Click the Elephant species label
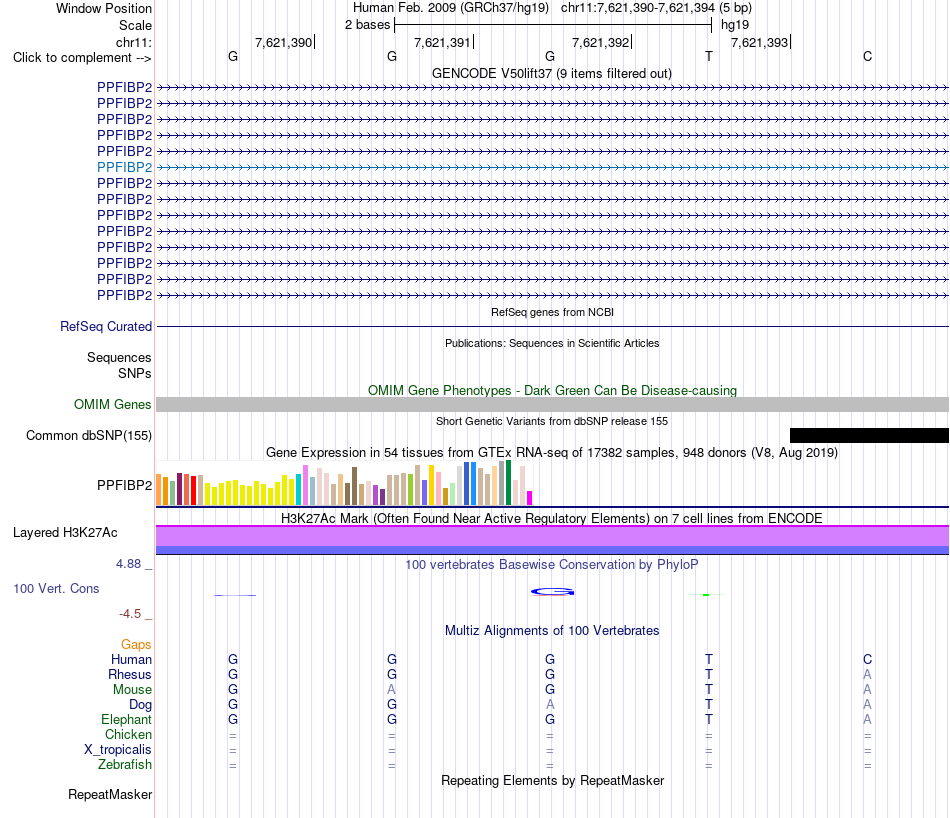Image resolution: width=950 pixels, height=818 pixels. point(126,719)
